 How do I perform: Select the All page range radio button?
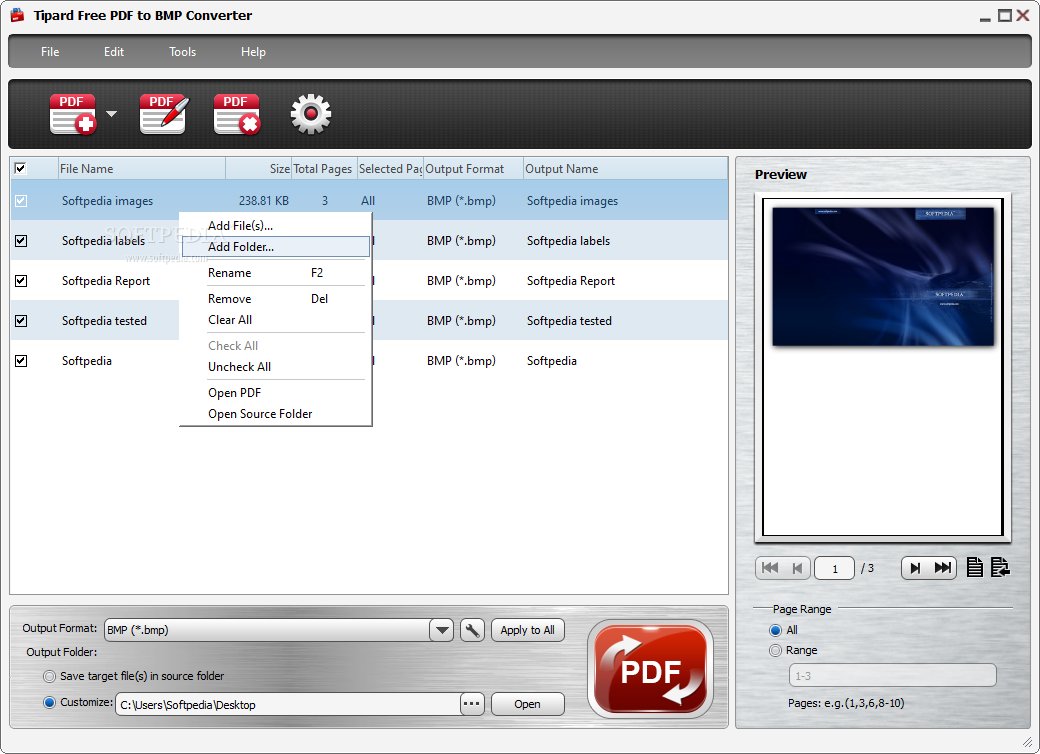pyautogui.click(x=775, y=630)
